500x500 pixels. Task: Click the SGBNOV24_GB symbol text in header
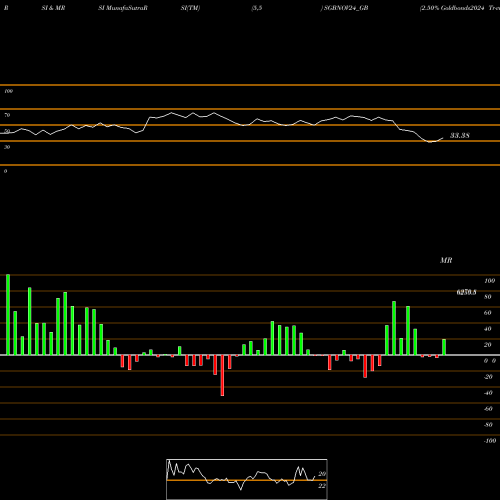(346, 8)
